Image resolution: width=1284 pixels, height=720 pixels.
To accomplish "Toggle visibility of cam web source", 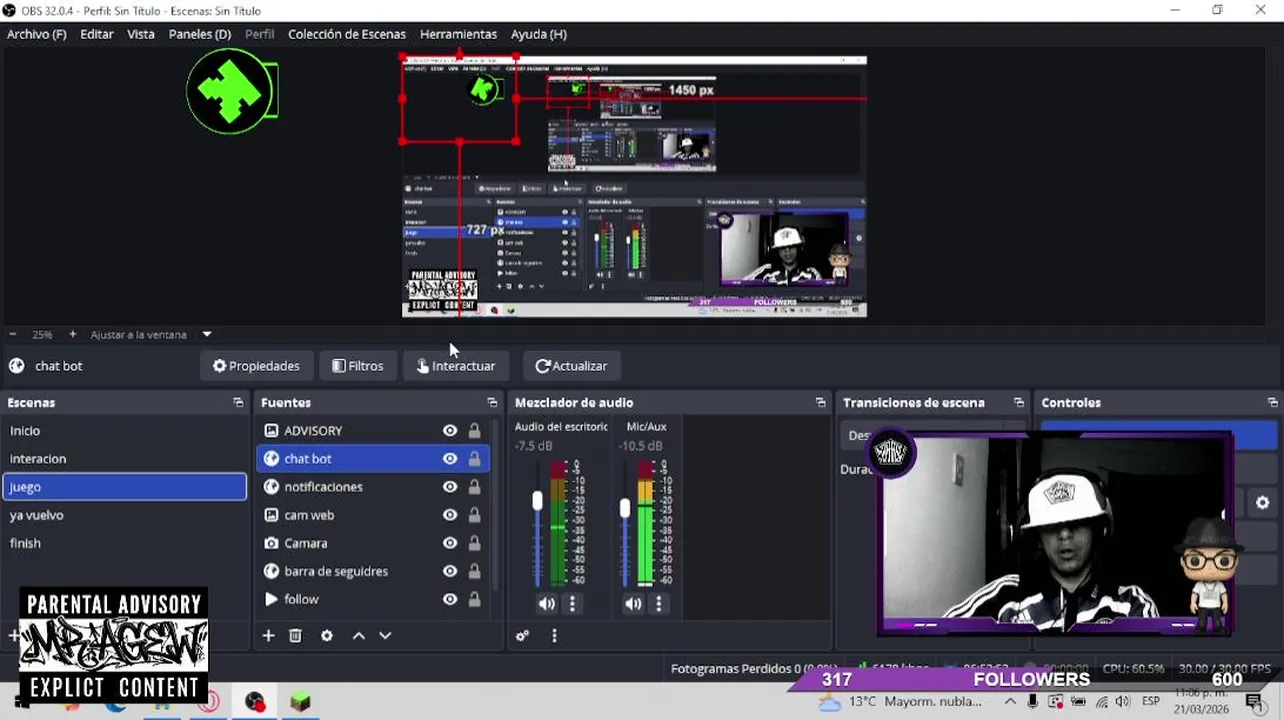I will [450, 515].
